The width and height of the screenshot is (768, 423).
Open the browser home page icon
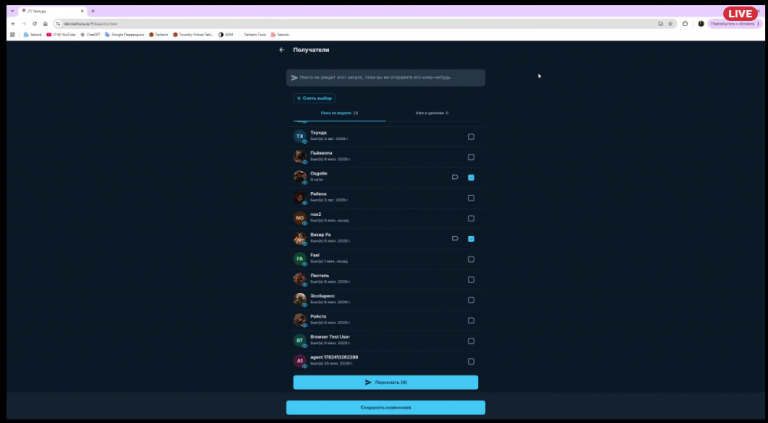pyautogui.click(x=45, y=24)
